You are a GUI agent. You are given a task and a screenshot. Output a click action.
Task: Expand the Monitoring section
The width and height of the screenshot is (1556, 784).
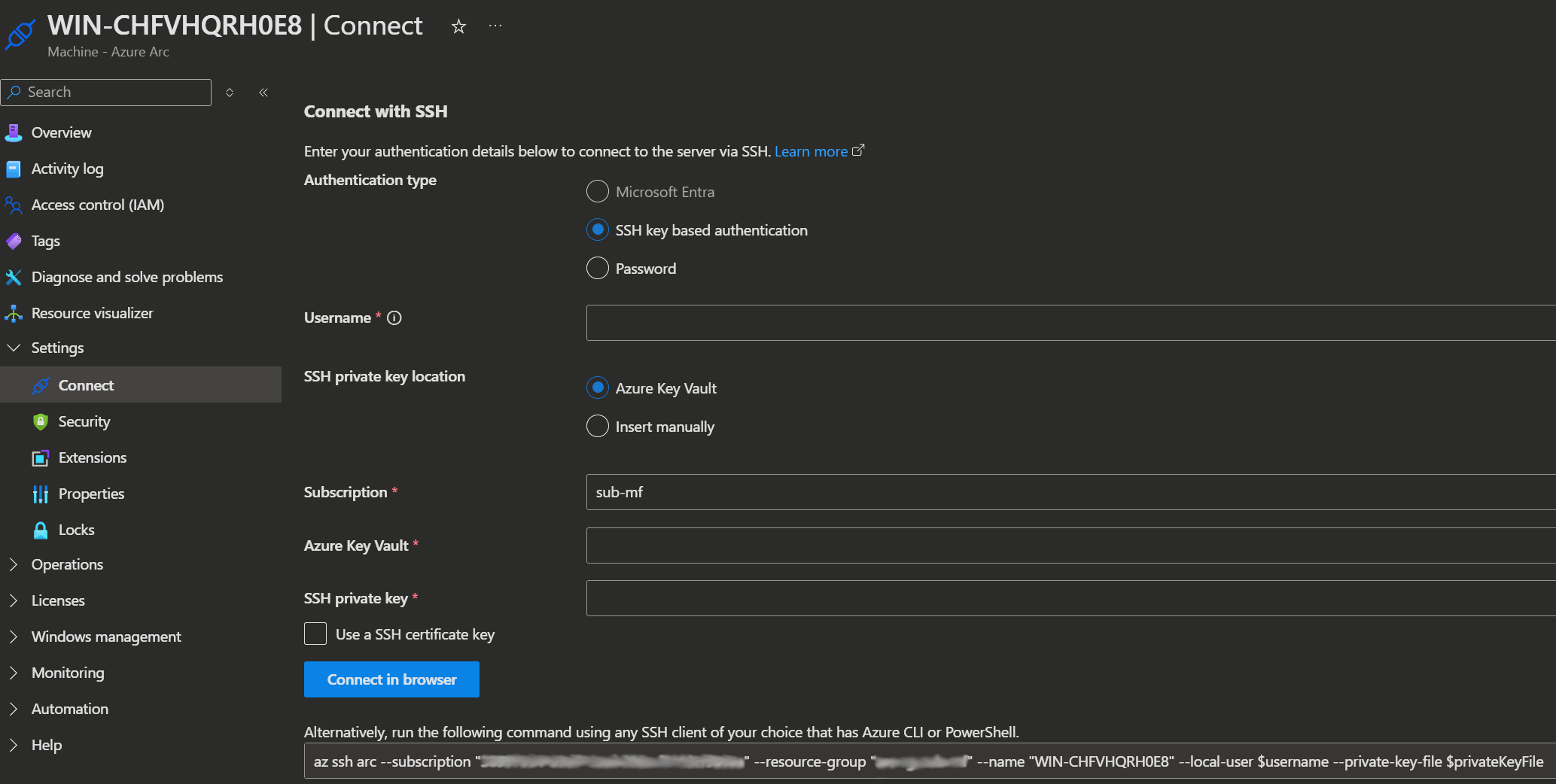14,673
